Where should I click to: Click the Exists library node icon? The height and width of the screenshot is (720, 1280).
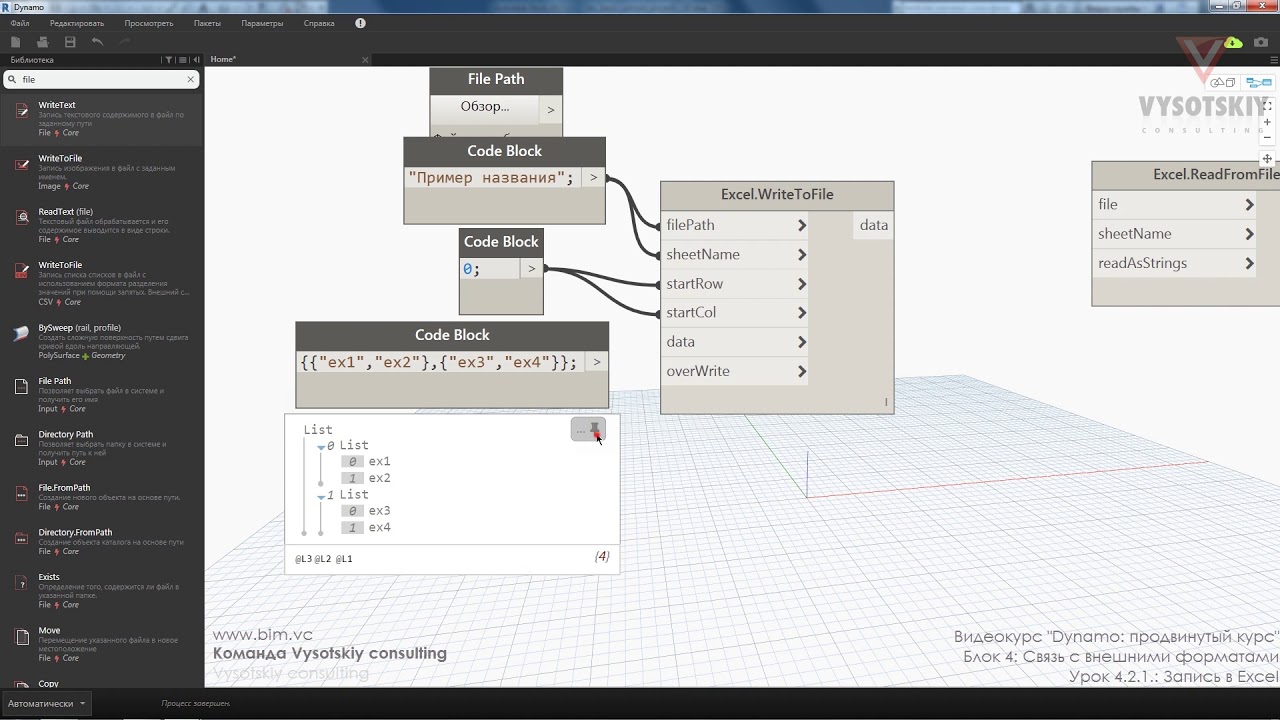[x=21, y=582]
